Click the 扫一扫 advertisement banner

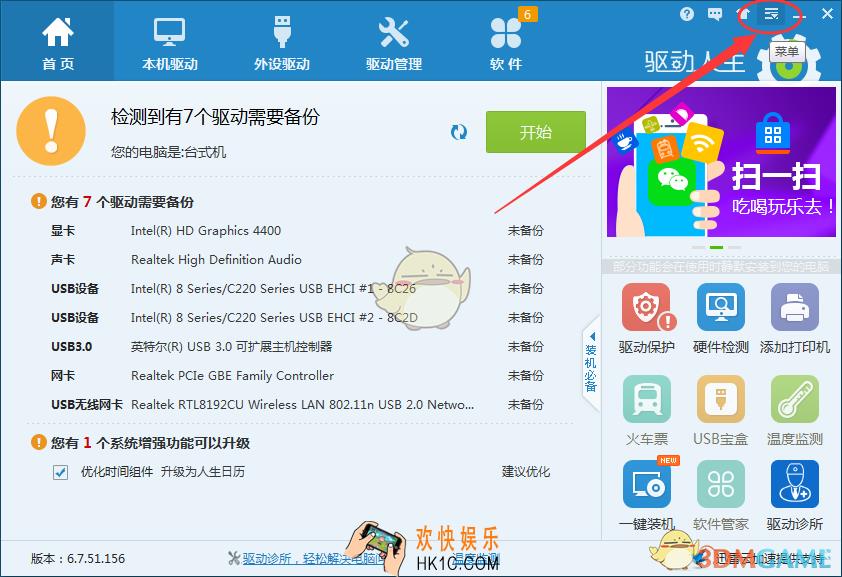click(x=721, y=162)
